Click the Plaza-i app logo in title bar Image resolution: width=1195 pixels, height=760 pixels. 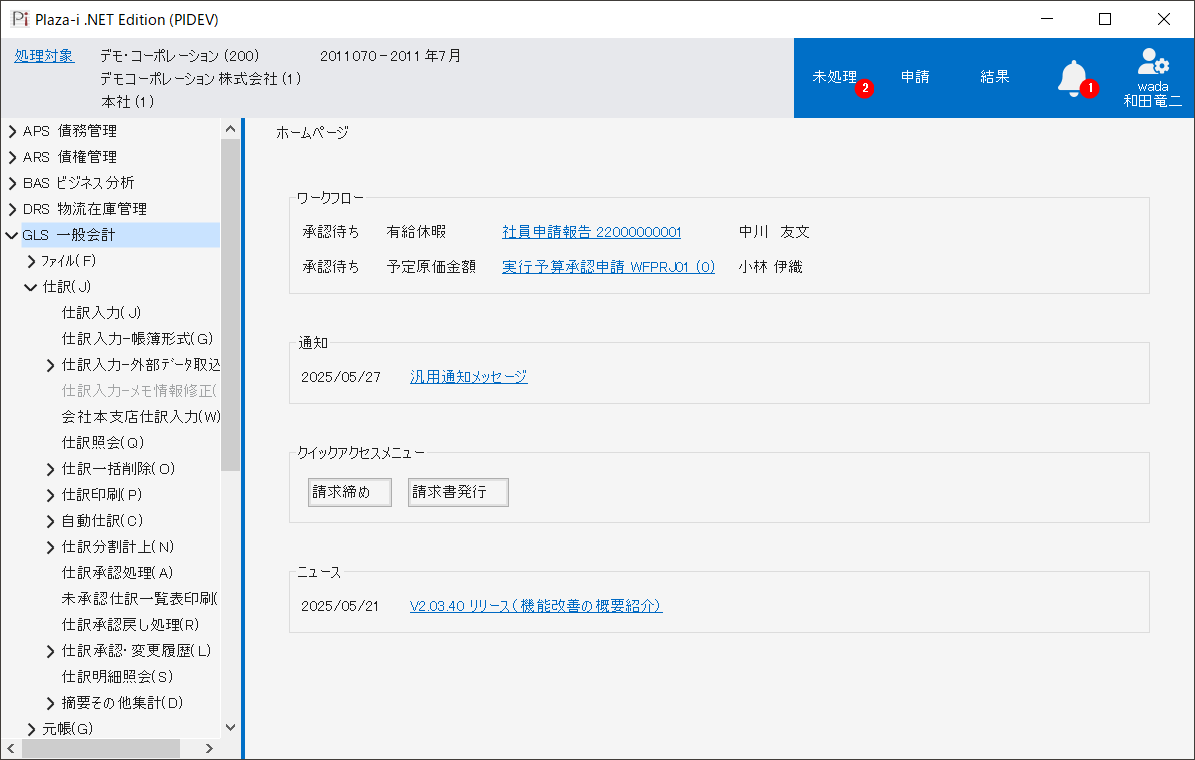point(19,19)
